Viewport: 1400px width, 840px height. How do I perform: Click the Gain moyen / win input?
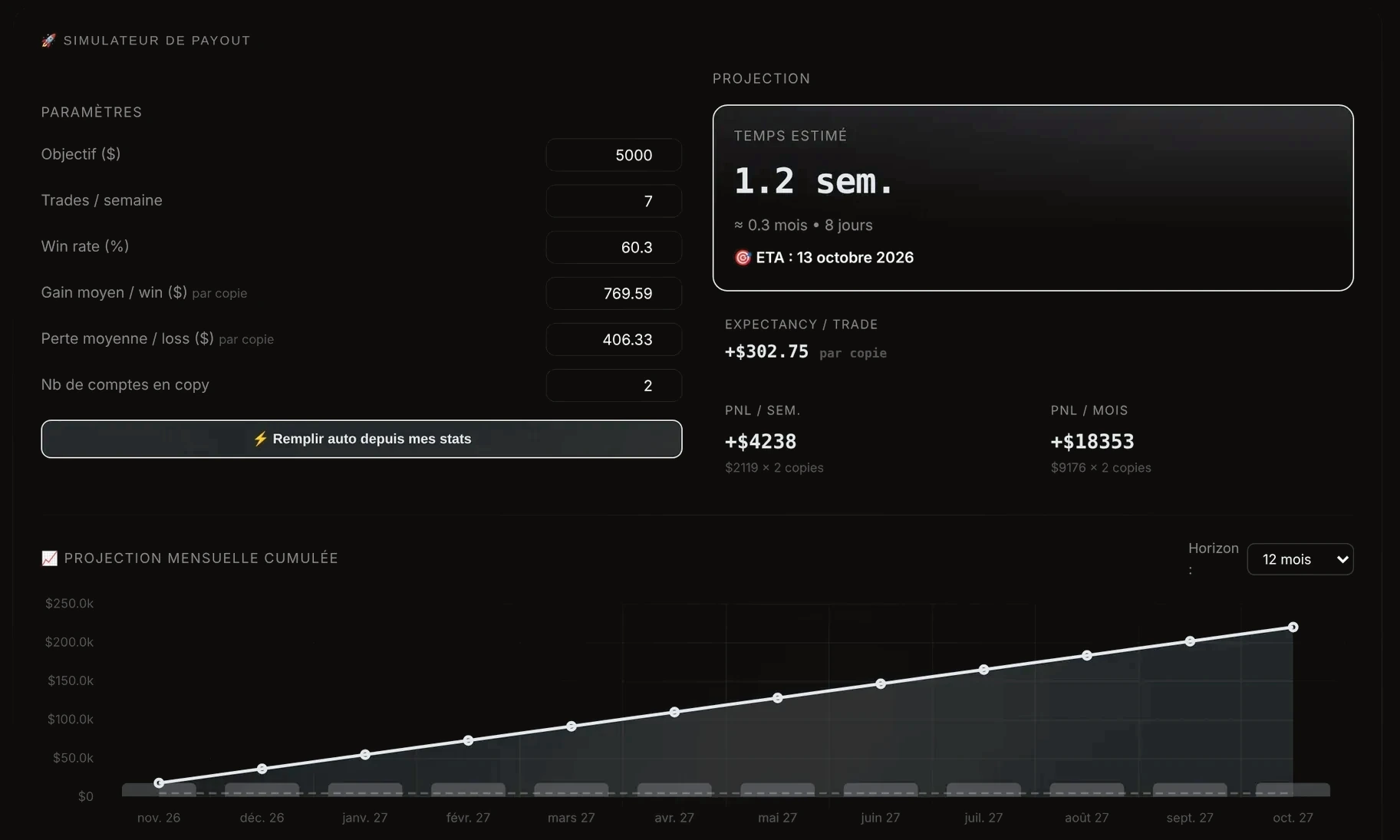(614, 293)
